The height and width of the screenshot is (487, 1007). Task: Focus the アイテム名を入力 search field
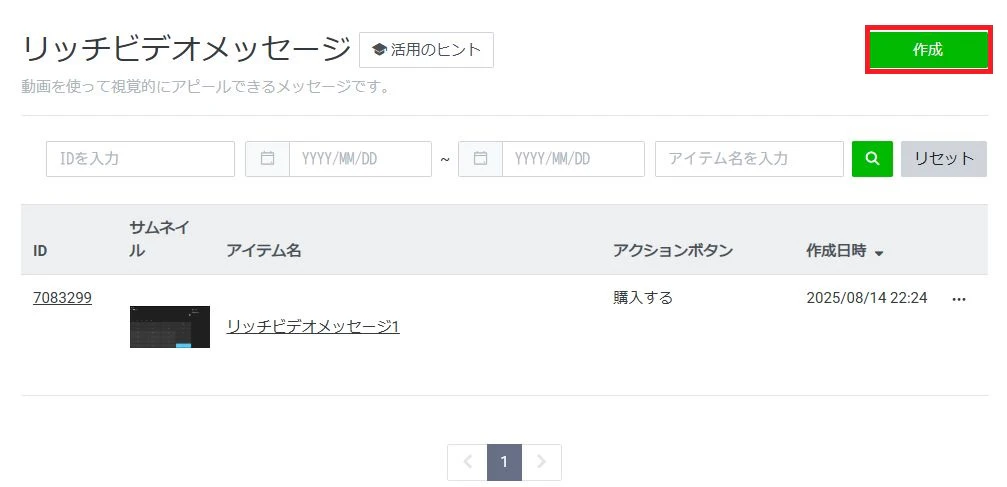point(749,159)
